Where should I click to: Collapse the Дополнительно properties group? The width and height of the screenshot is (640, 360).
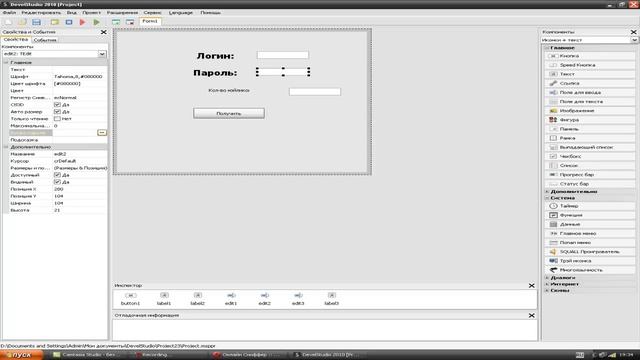coord(6,147)
